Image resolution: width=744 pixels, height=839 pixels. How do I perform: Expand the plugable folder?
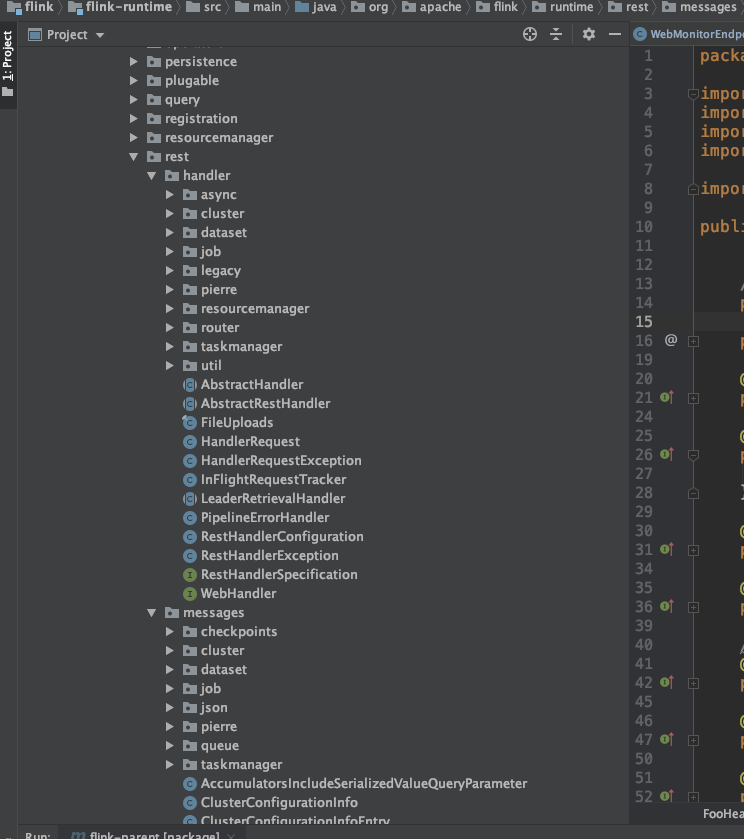[x=134, y=81]
